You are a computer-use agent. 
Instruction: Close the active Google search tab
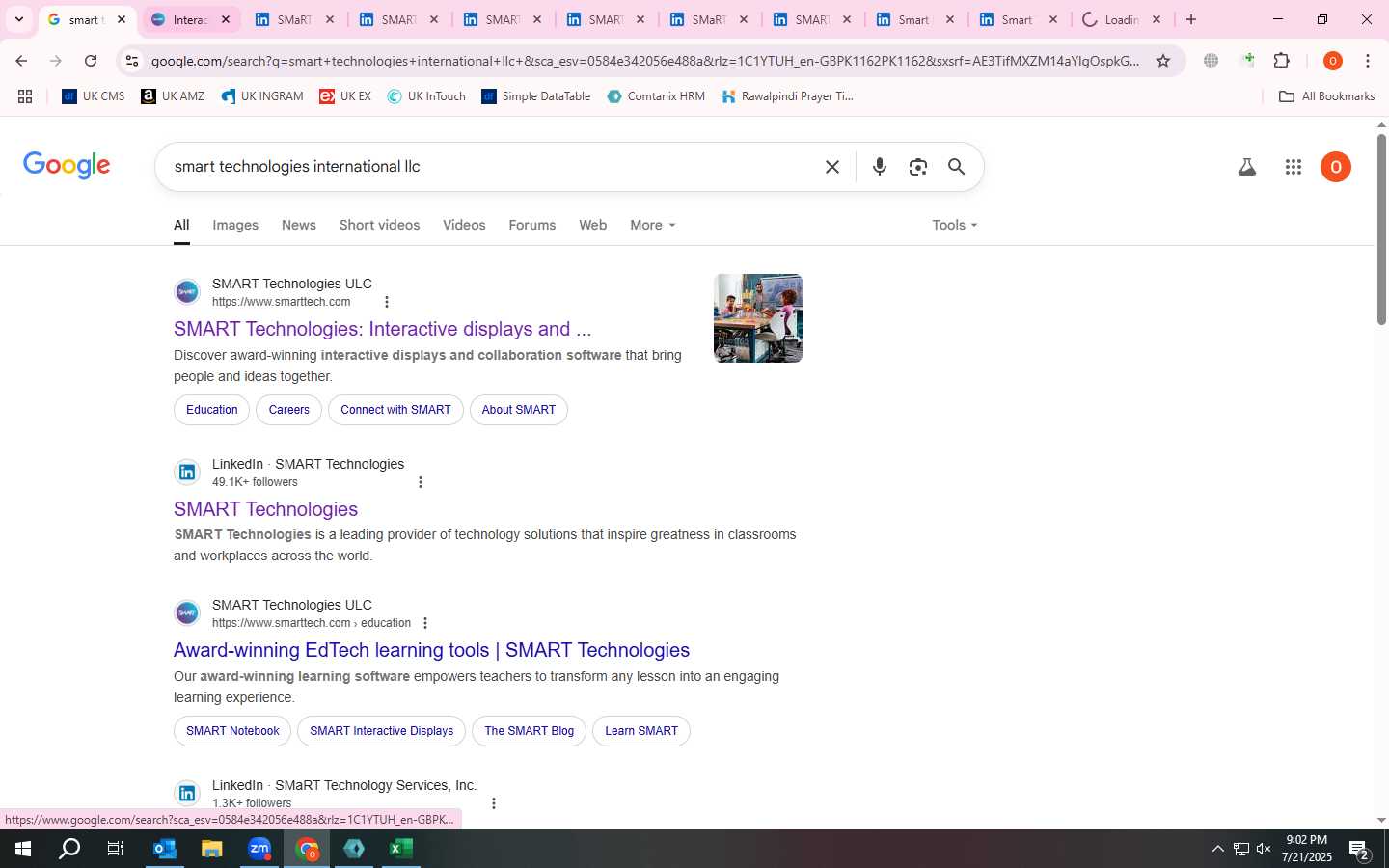[x=122, y=19]
